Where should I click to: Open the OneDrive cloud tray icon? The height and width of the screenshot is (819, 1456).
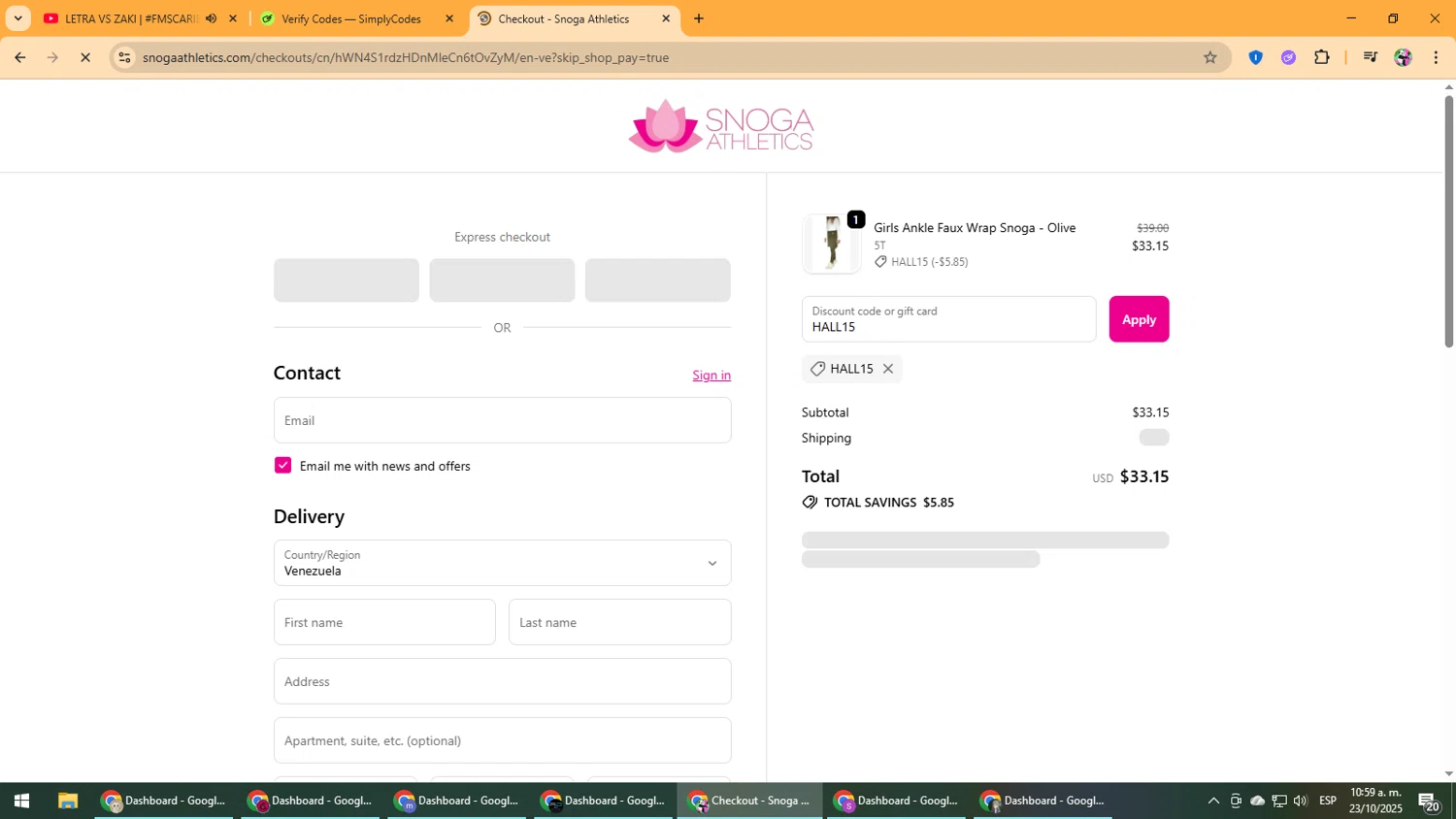1258,801
